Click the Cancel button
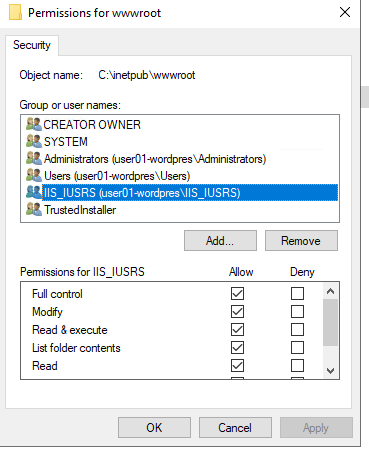 pos(235,427)
